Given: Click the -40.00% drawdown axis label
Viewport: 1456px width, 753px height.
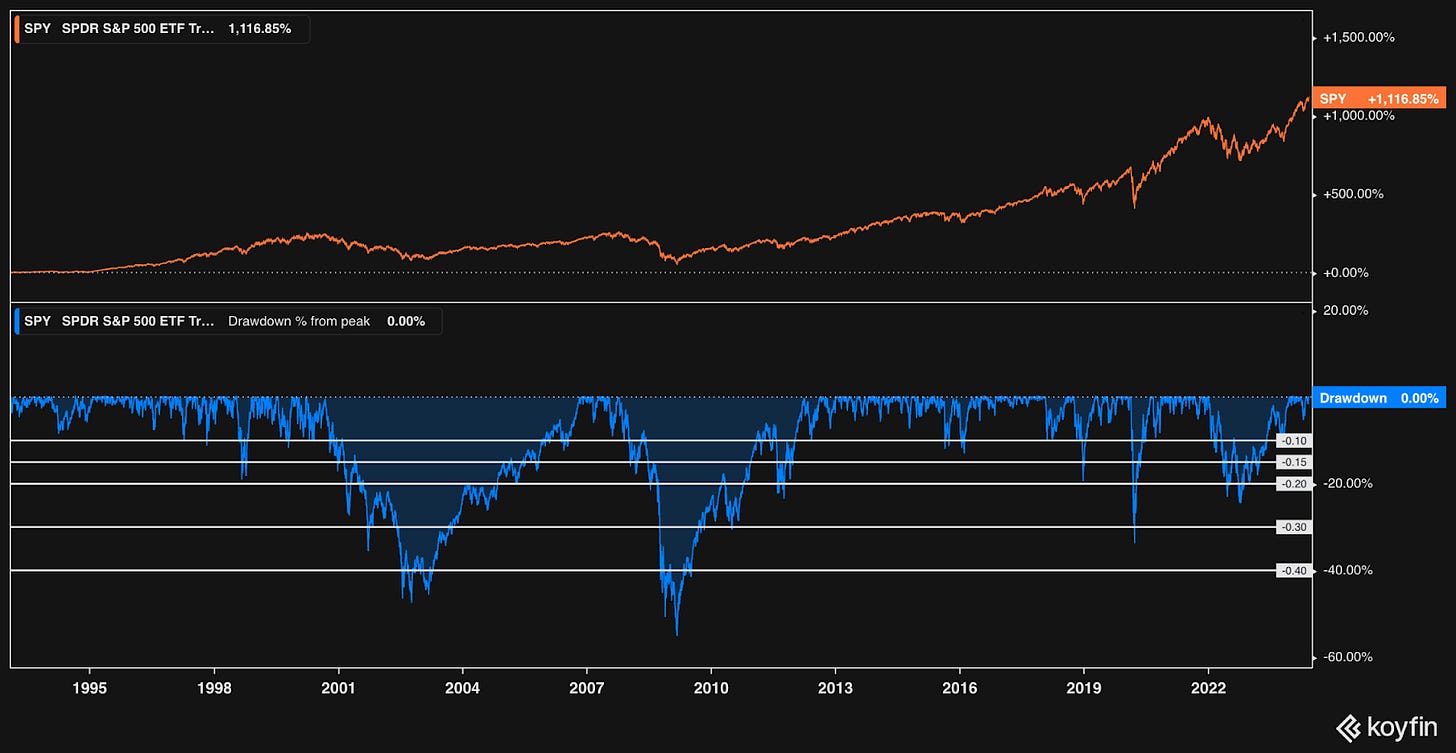Looking at the screenshot, I should 1347,571.
